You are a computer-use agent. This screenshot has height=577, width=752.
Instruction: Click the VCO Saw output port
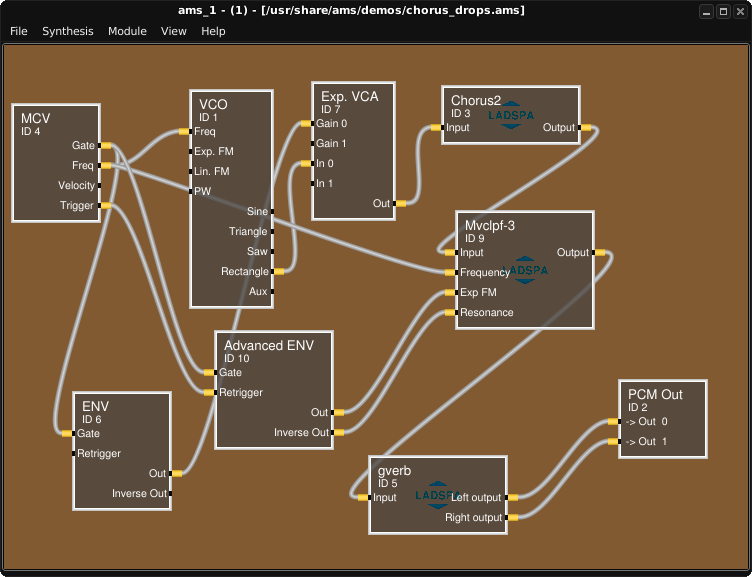pyautogui.click(x=272, y=251)
